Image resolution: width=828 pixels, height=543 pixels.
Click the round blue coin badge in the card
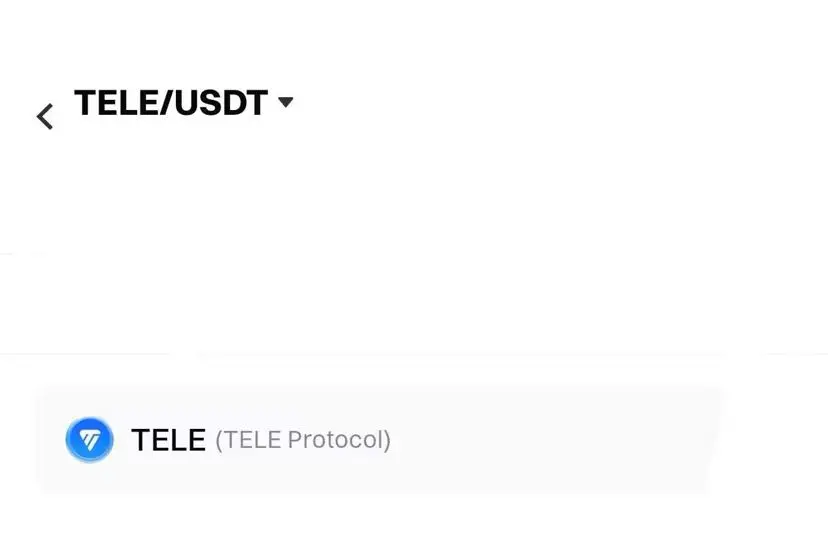(89, 439)
